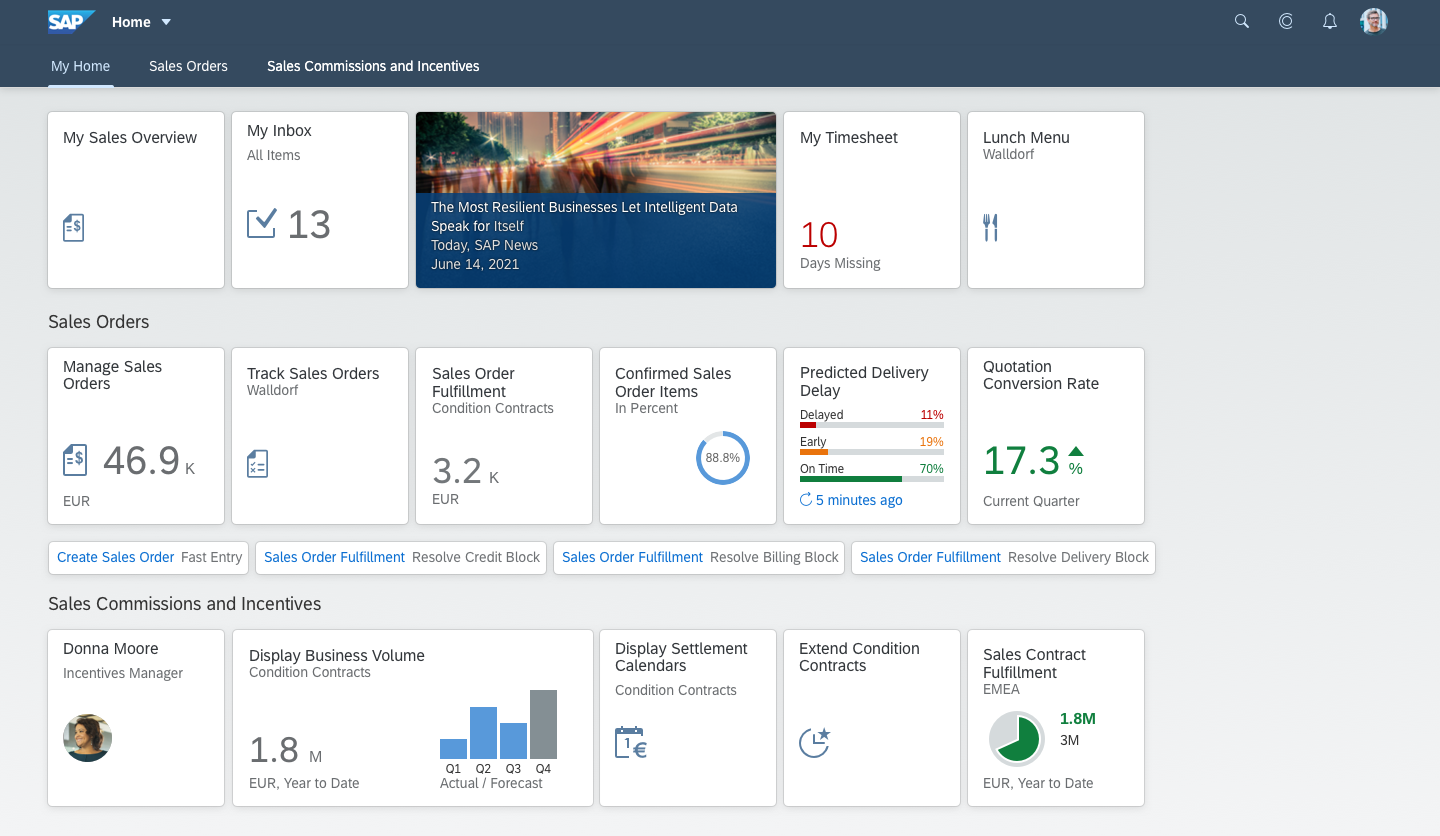
Task: Open the notifications bell
Action: [x=1330, y=21]
